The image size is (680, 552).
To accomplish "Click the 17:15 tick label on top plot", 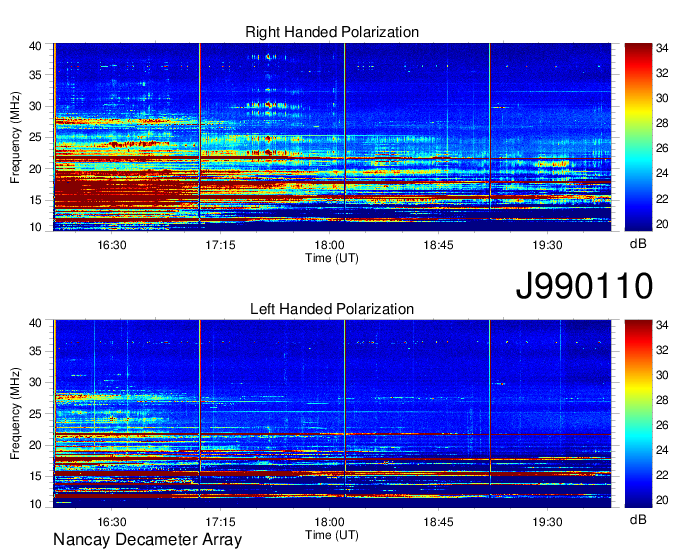I will (x=220, y=245).
